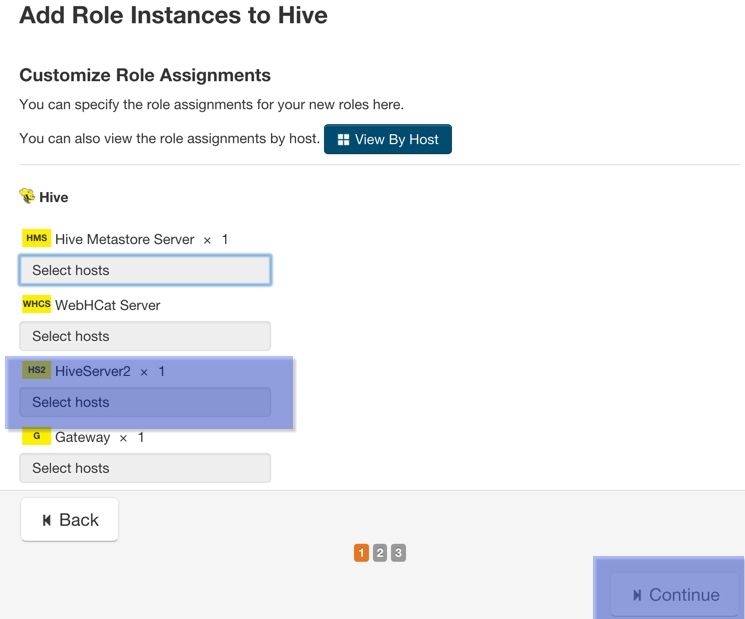Image resolution: width=745 pixels, height=619 pixels.
Task: Click the yellow HMS role badge
Action: tap(36, 239)
